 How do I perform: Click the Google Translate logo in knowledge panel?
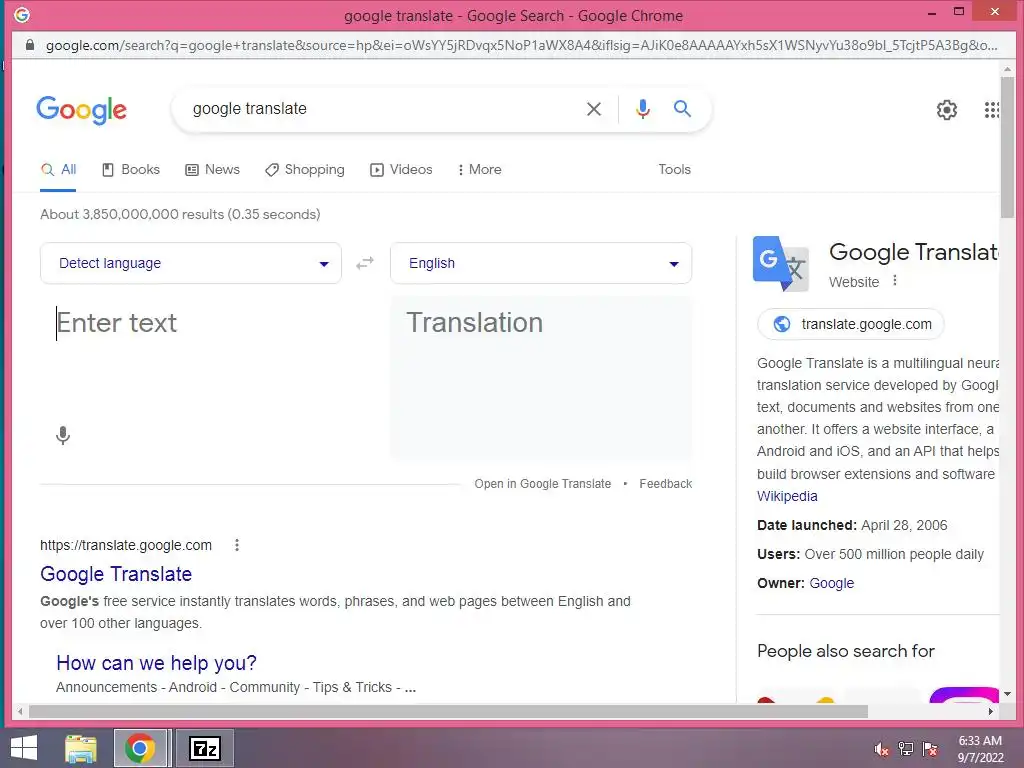(x=781, y=264)
